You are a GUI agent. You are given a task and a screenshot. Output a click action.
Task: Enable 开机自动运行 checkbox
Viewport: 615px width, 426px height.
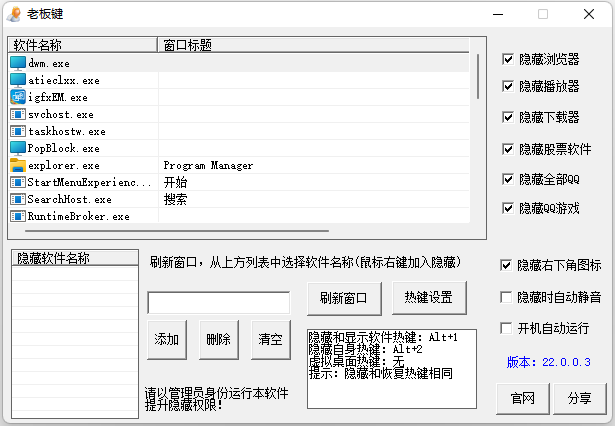506,328
